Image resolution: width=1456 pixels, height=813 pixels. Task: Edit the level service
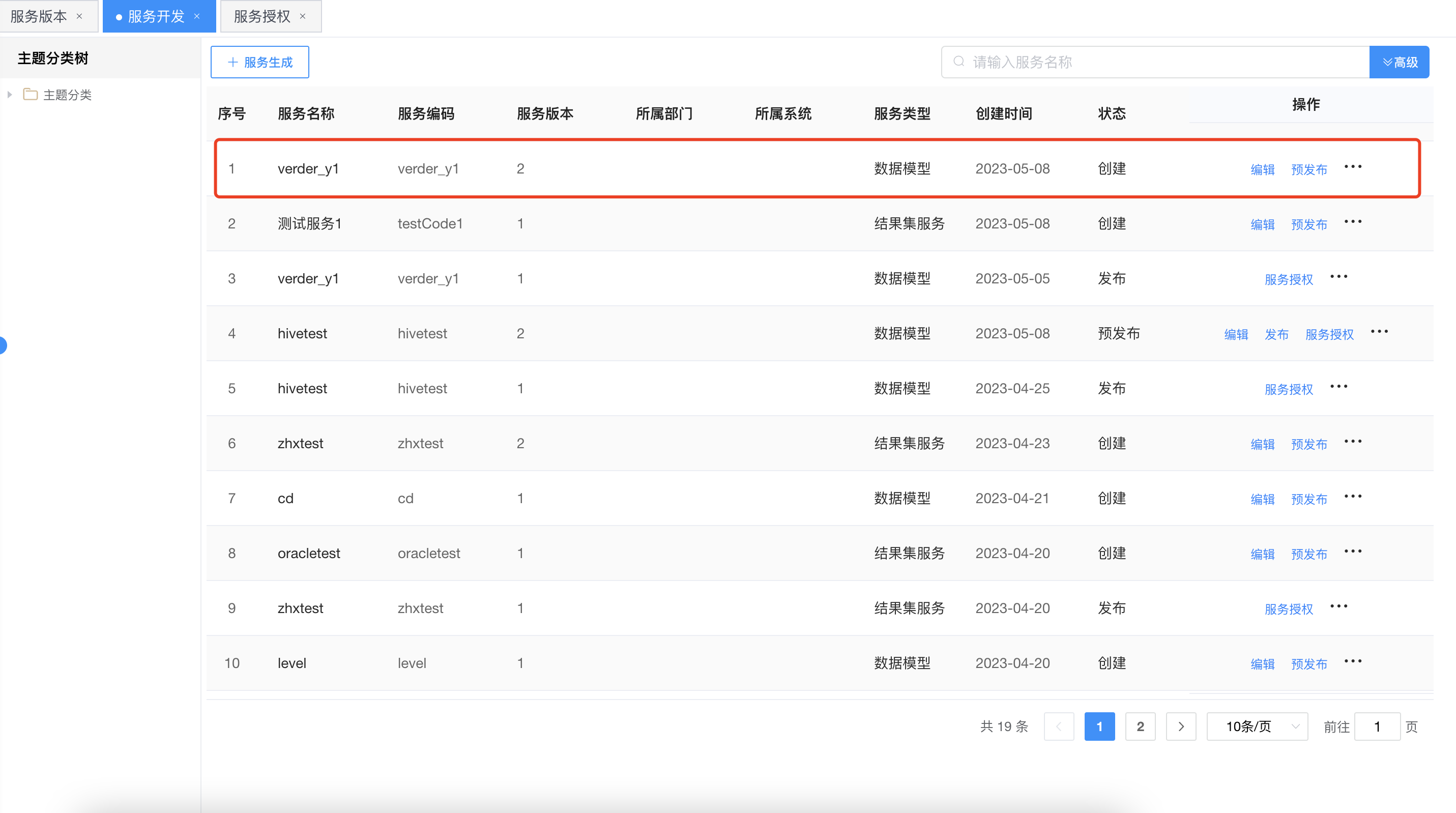1262,664
